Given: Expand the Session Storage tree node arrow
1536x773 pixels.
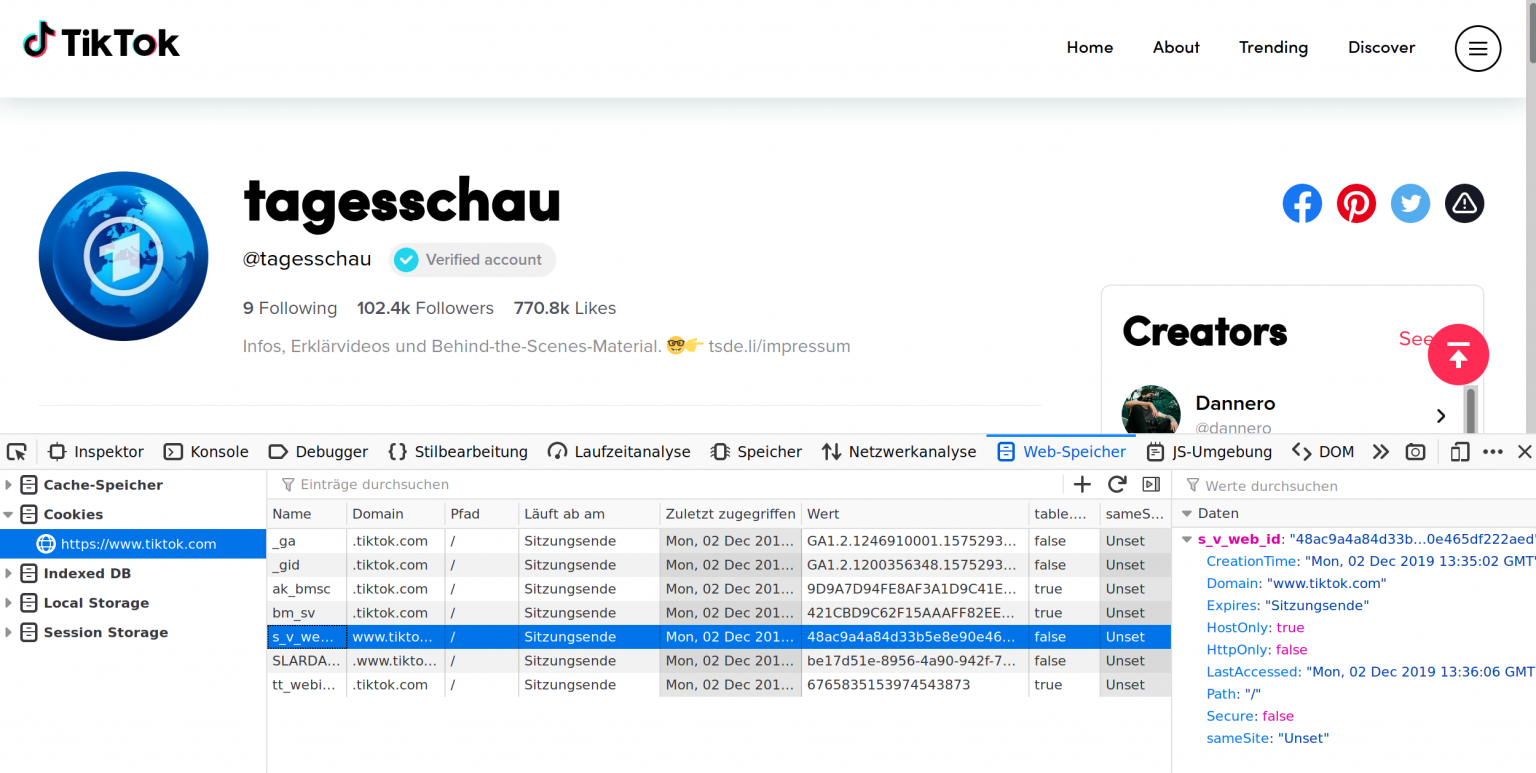Looking at the screenshot, I should (x=9, y=632).
